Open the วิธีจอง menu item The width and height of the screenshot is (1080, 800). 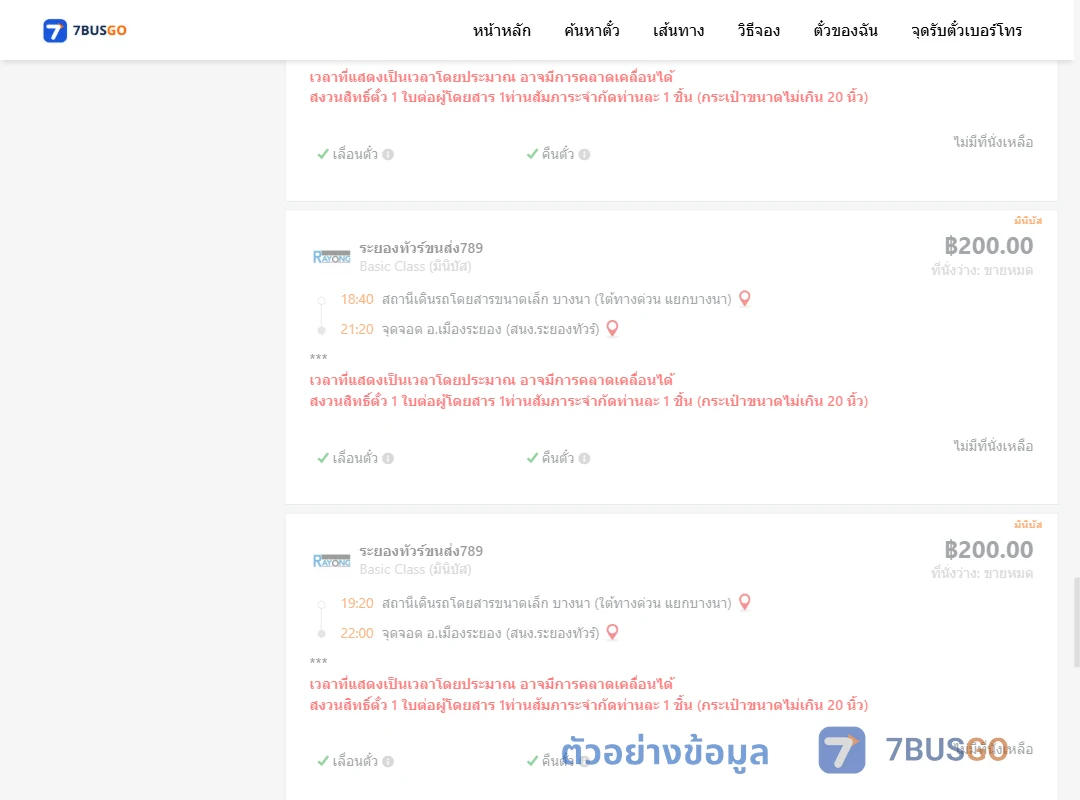point(758,30)
